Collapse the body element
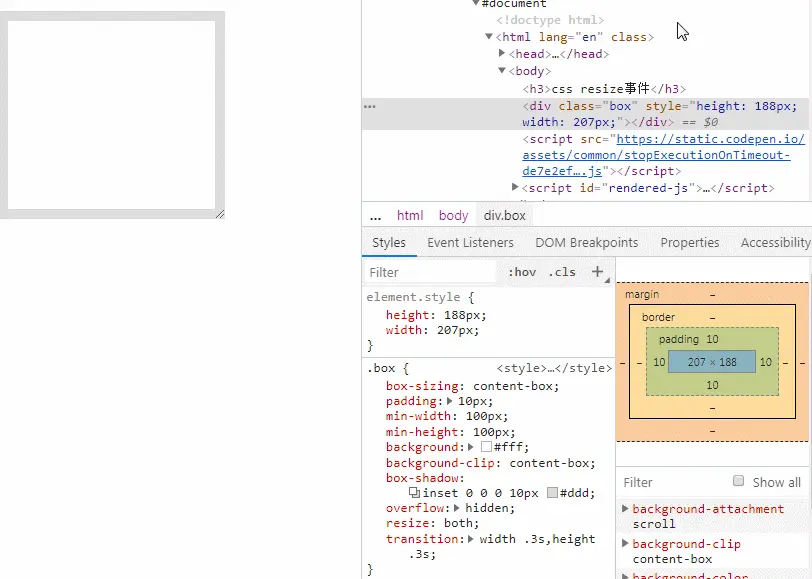The width and height of the screenshot is (812, 579). [501, 70]
